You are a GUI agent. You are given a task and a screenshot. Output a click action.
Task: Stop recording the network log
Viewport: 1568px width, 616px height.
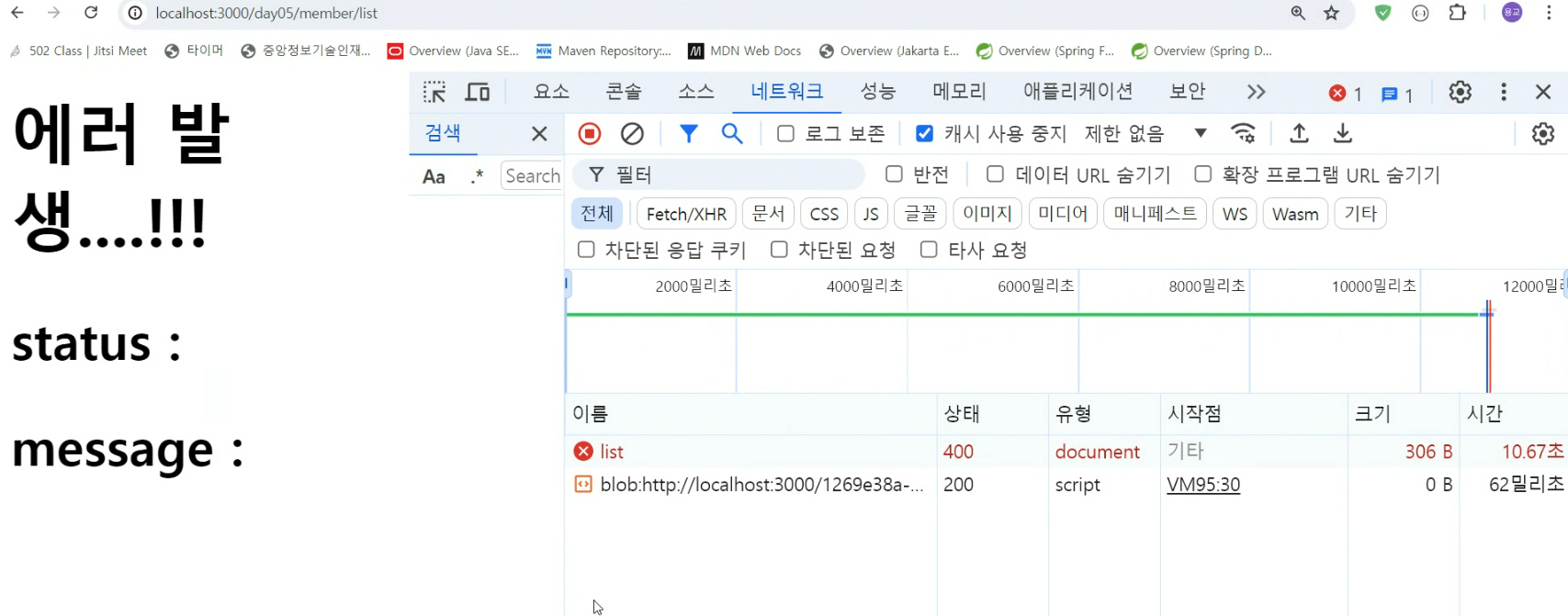(x=590, y=134)
